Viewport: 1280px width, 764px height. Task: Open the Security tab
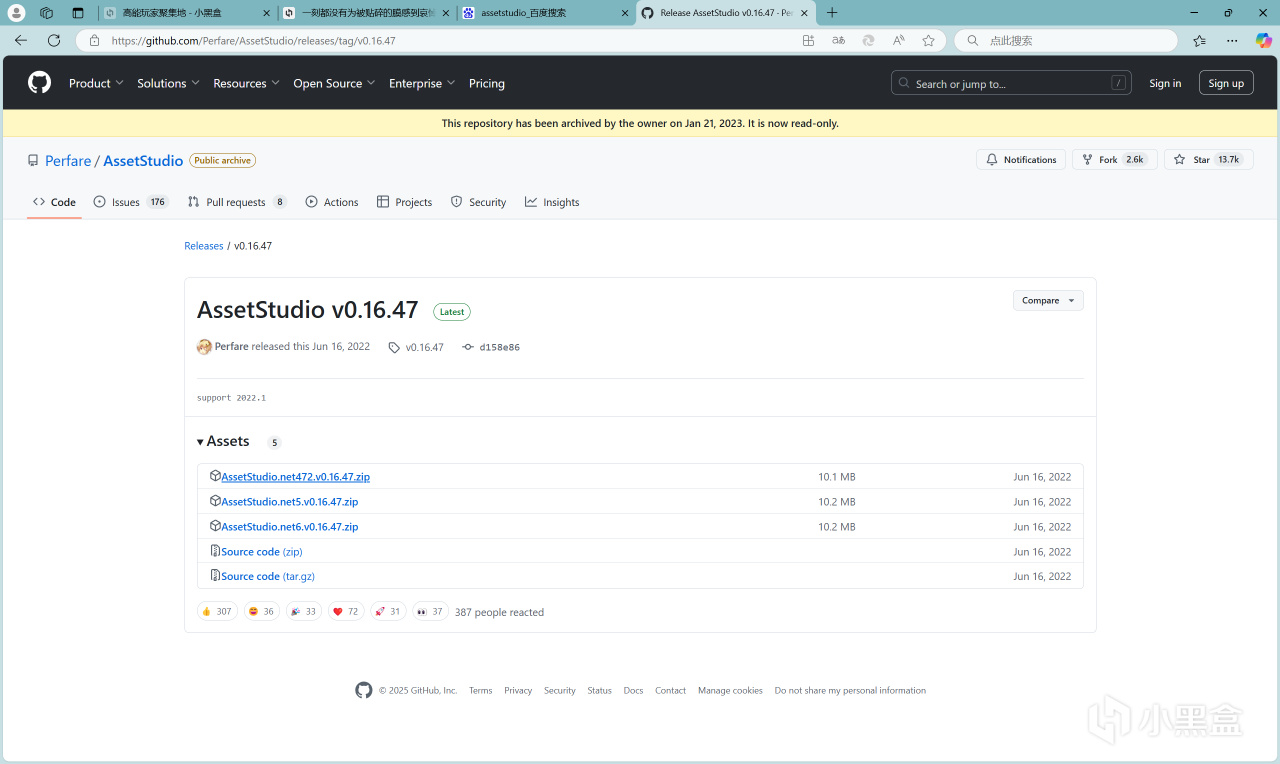(478, 202)
